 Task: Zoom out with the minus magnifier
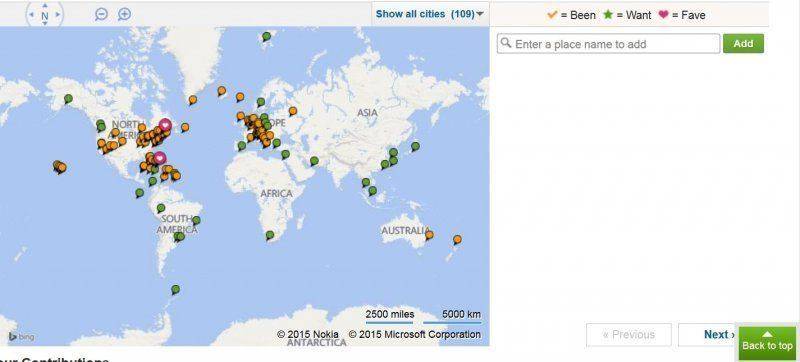point(101,14)
